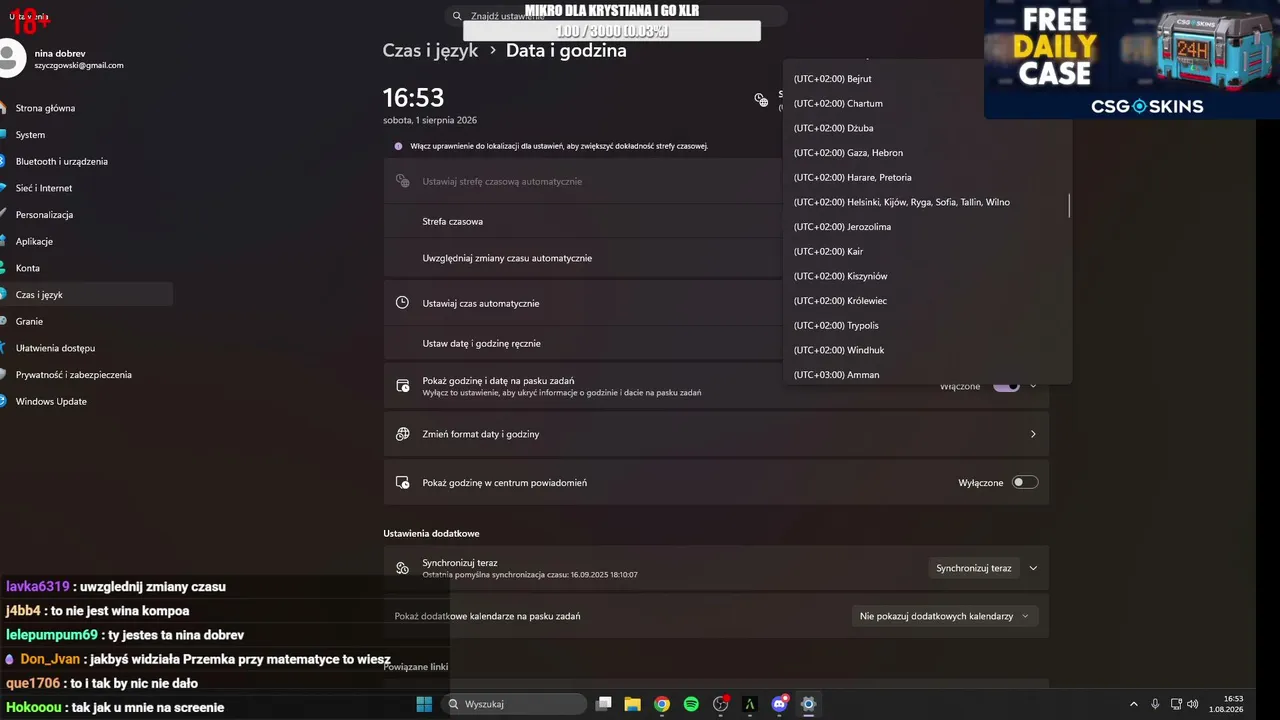The width and height of the screenshot is (1280, 720).
Task: Click the microphone tray icon
Action: pyautogui.click(x=1155, y=704)
